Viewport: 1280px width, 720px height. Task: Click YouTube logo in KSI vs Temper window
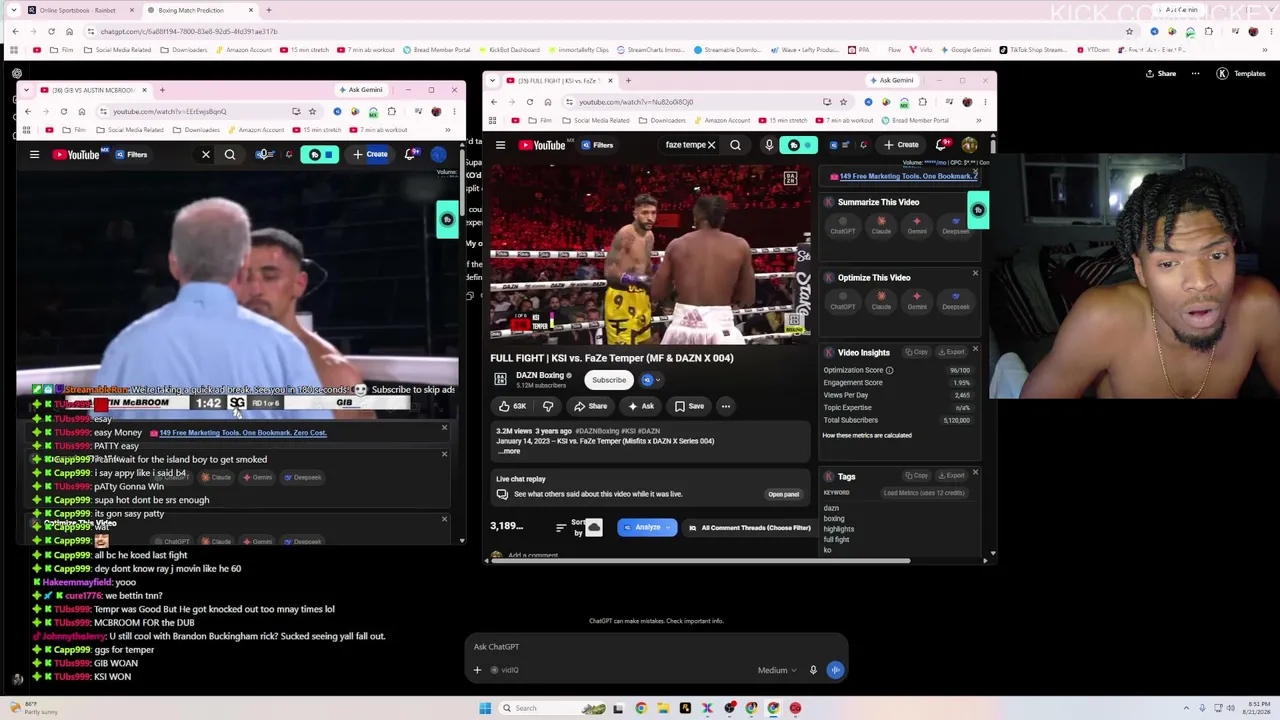point(543,145)
